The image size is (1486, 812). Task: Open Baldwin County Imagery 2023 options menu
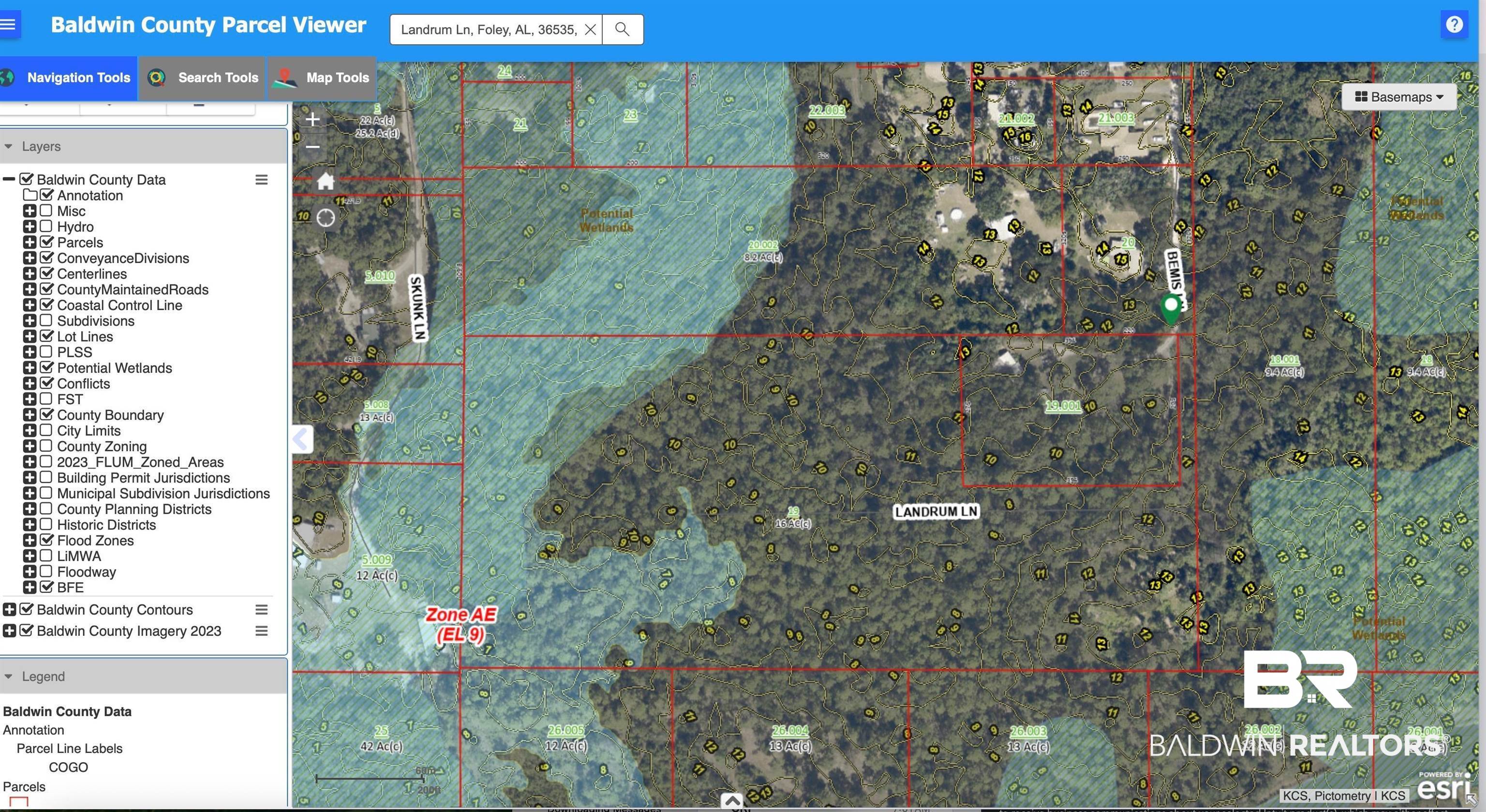tap(261, 631)
